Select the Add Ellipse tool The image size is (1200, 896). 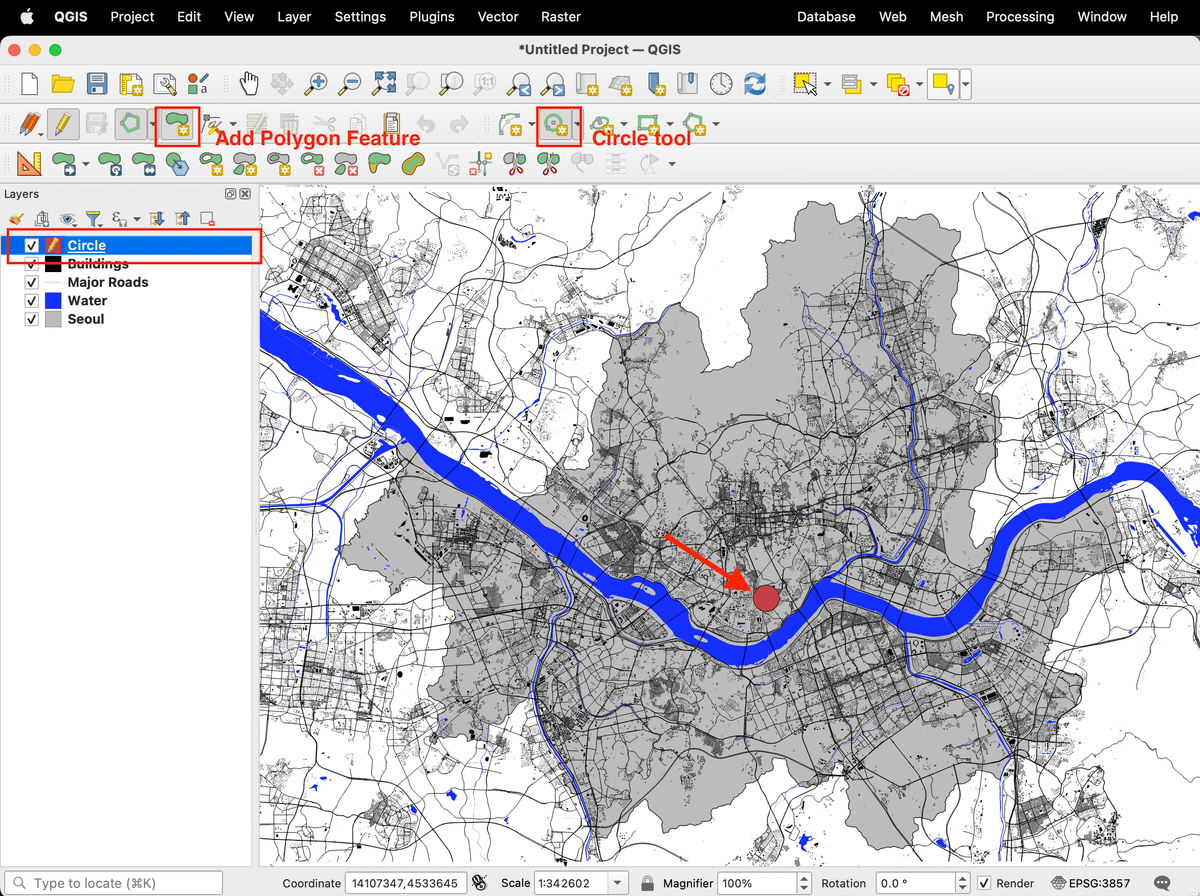click(601, 125)
